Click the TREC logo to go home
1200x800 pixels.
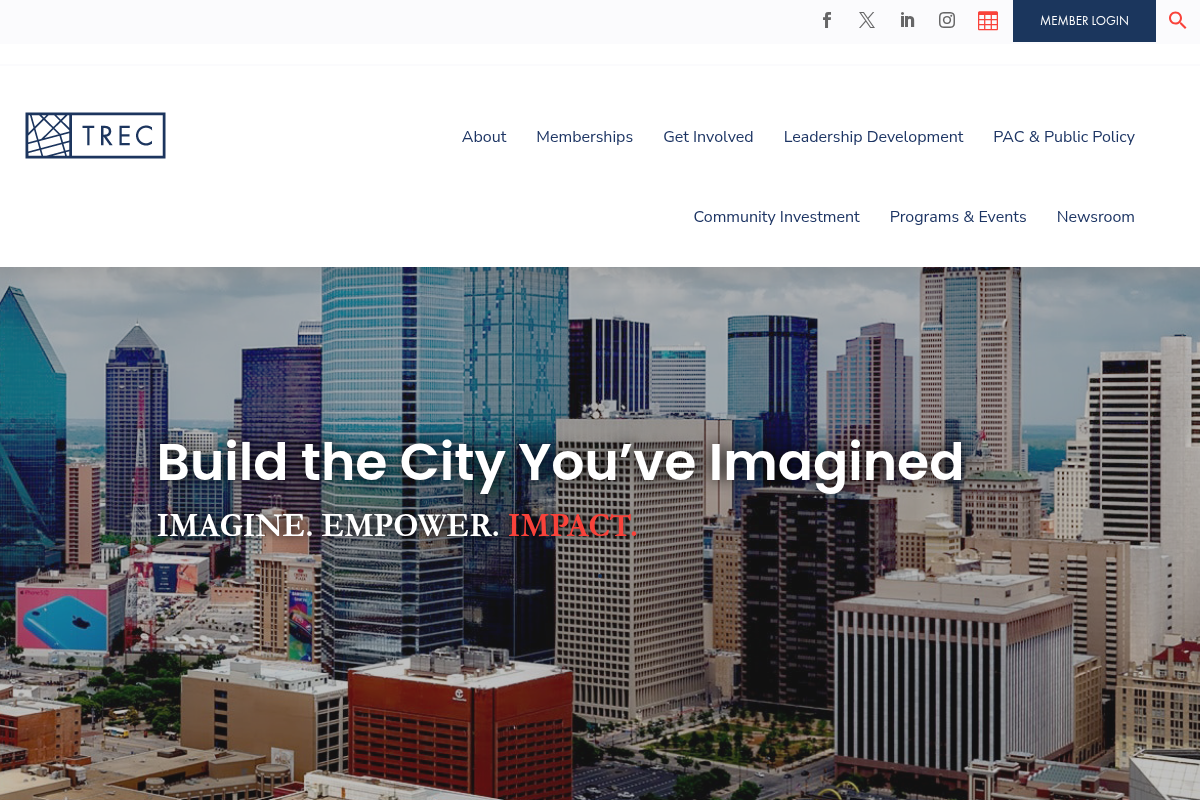point(95,135)
